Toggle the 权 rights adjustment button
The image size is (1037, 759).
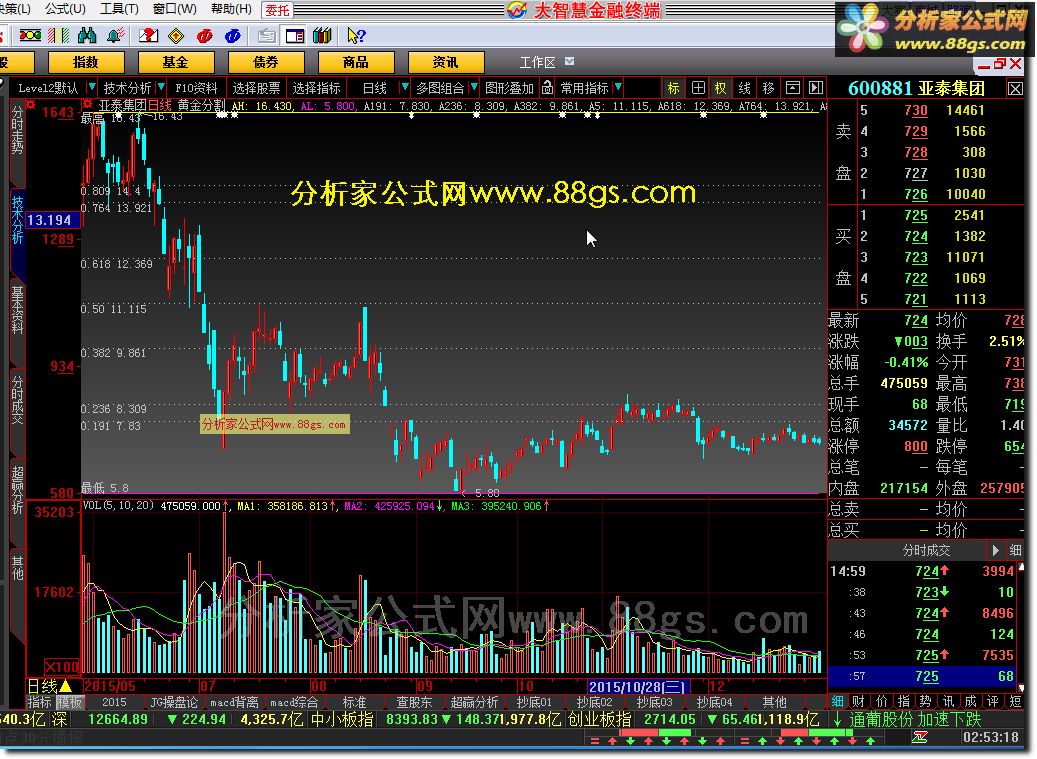point(721,88)
